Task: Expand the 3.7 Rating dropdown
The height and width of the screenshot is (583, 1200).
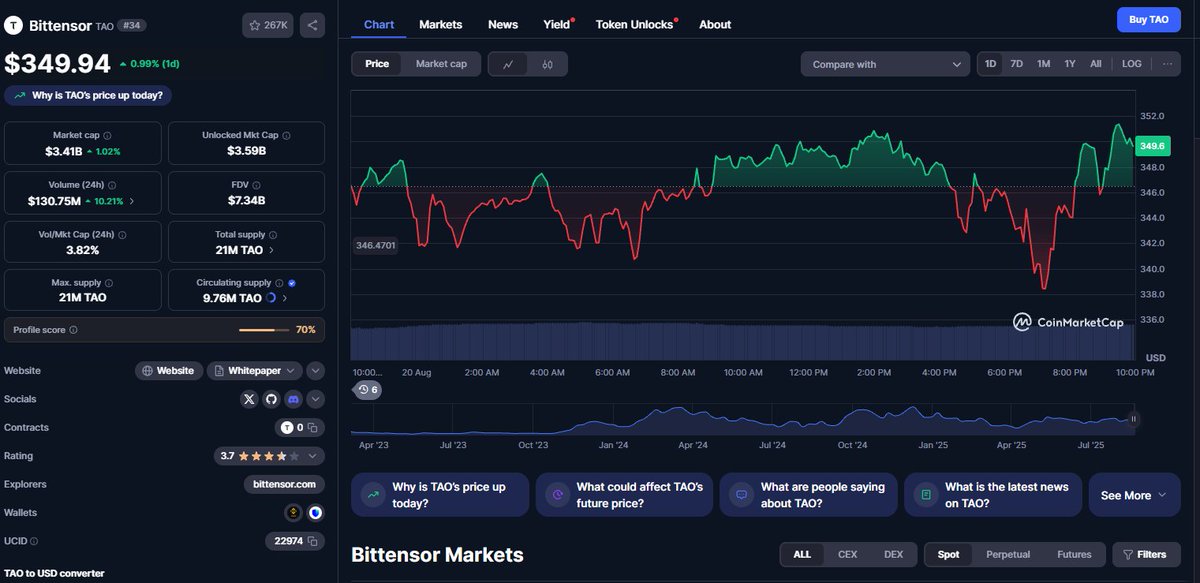Action: point(270,456)
